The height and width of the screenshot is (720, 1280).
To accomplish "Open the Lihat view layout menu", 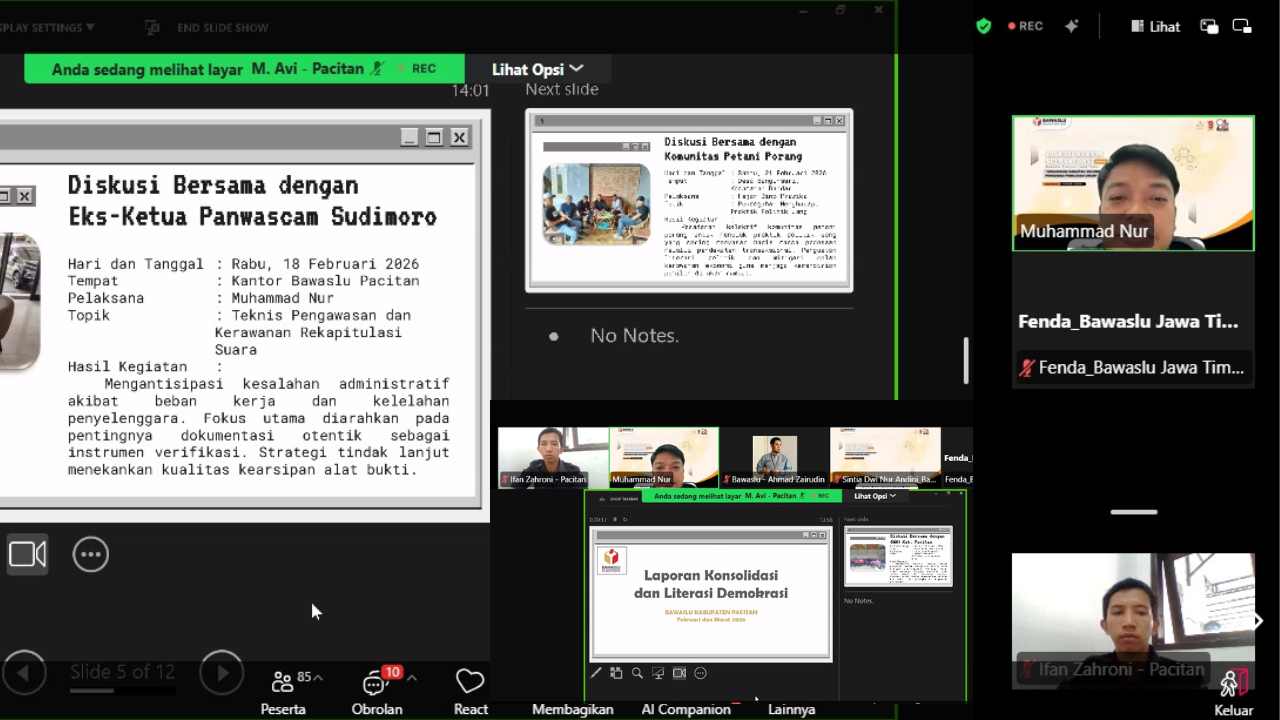I will 1155,27.
